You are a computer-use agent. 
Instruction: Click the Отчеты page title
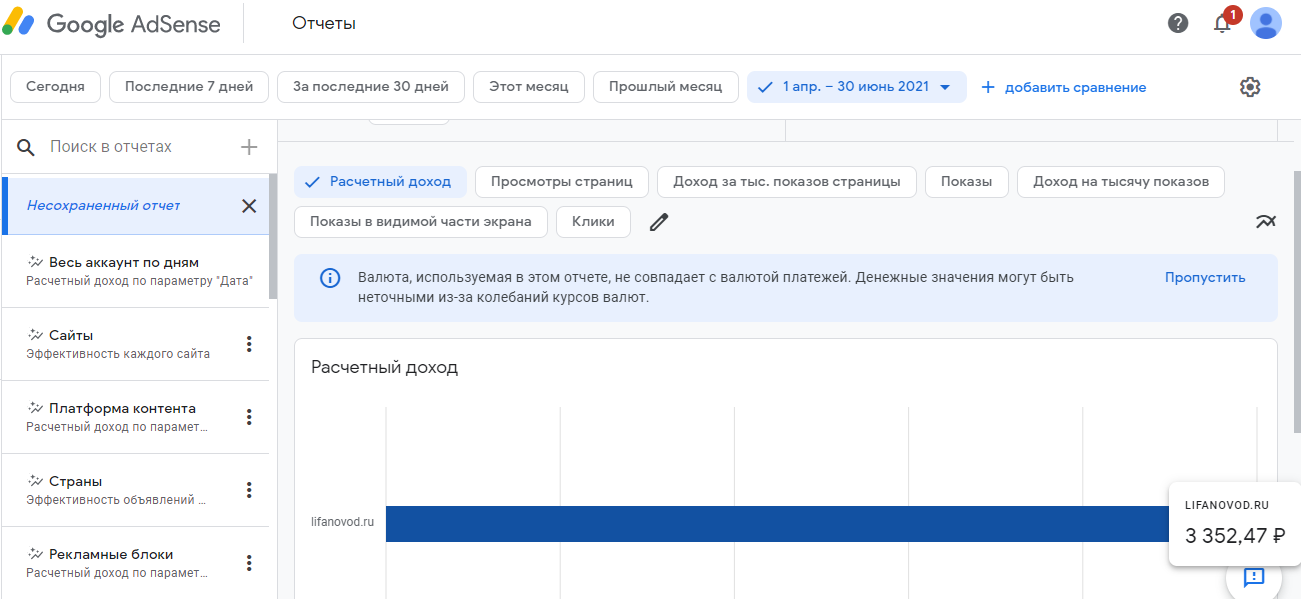(x=324, y=23)
